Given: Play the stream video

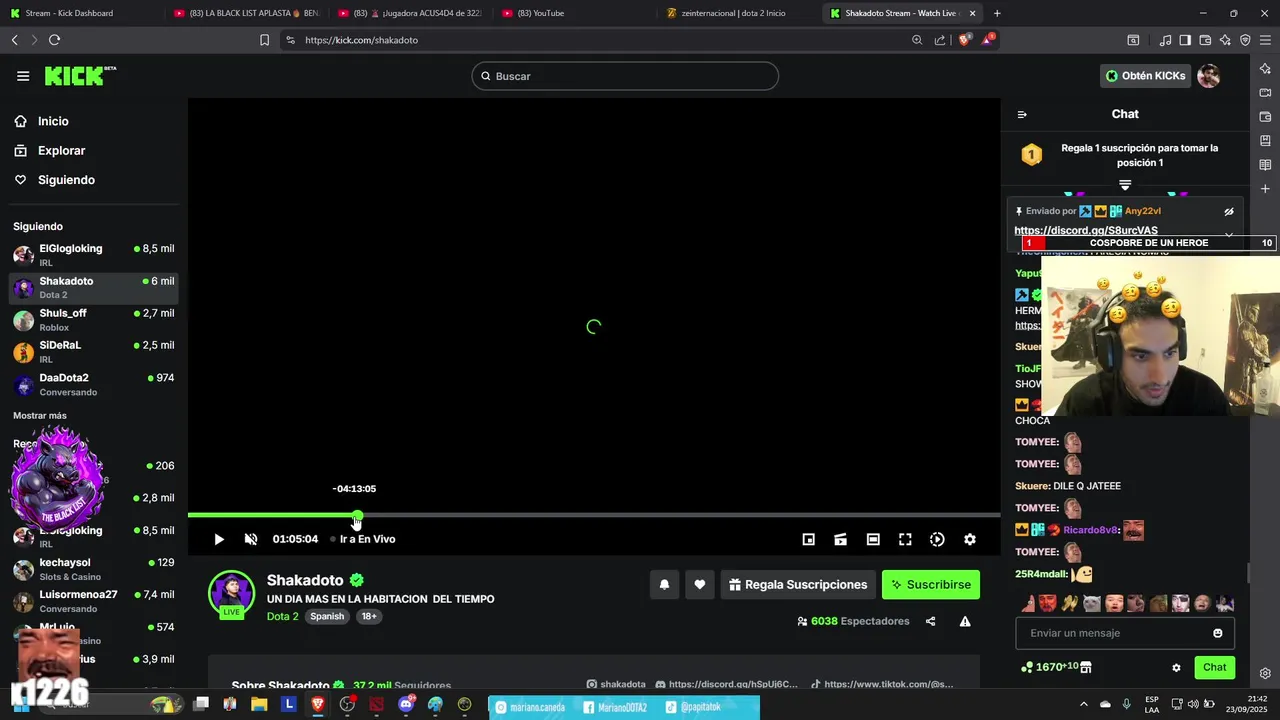Looking at the screenshot, I should tap(219, 539).
